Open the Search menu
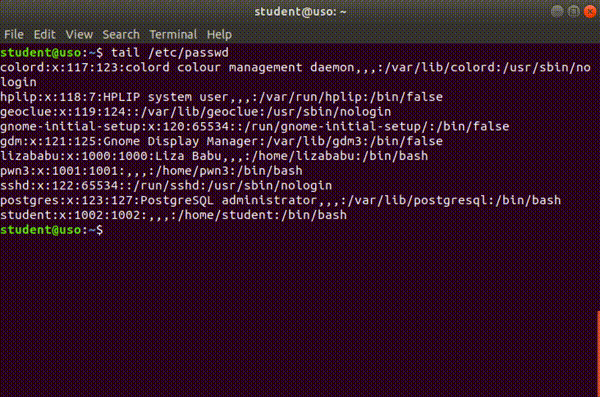The height and width of the screenshot is (397, 600). coord(121,34)
